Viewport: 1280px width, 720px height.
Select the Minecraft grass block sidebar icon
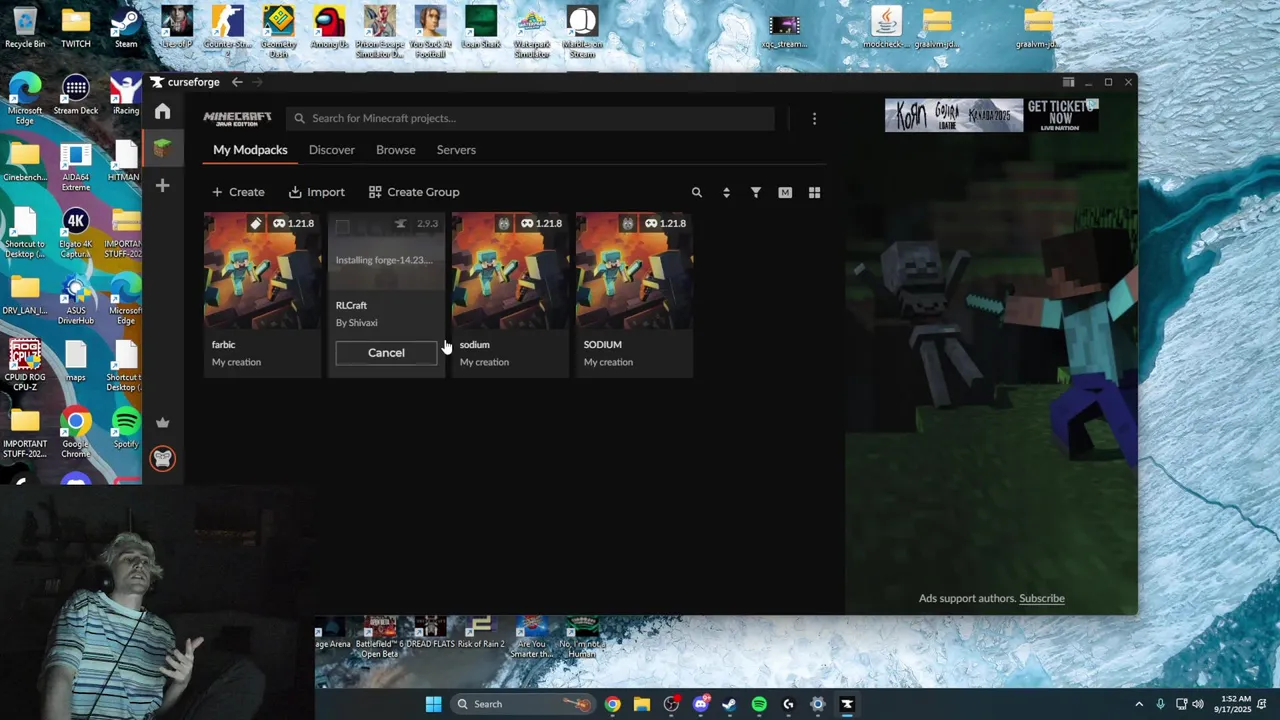click(162, 148)
